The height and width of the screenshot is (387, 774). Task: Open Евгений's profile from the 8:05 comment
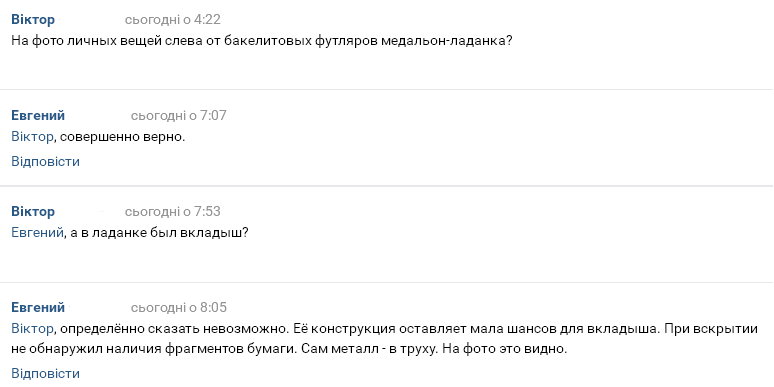(x=38, y=308)
